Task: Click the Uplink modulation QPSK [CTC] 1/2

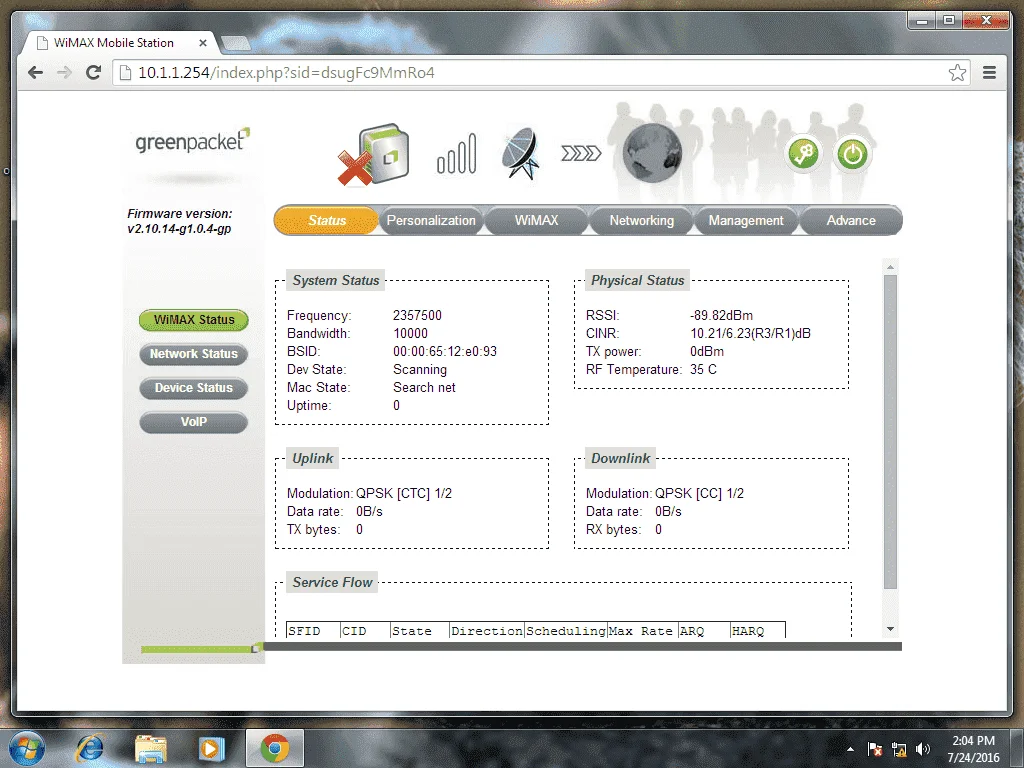Action: (x=404, y=494)
